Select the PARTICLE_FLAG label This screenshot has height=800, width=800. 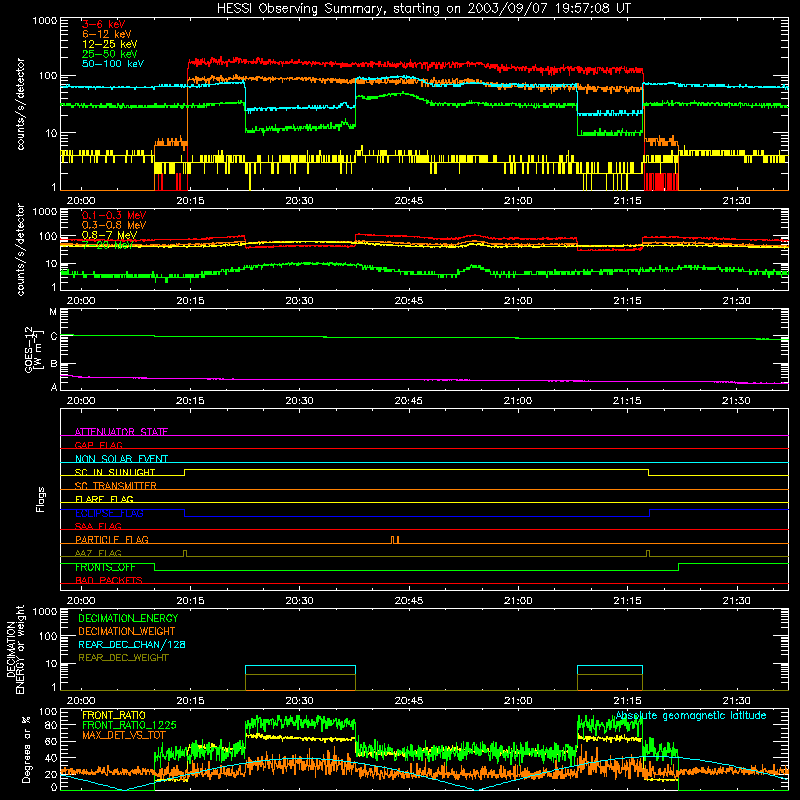point(112,539)
